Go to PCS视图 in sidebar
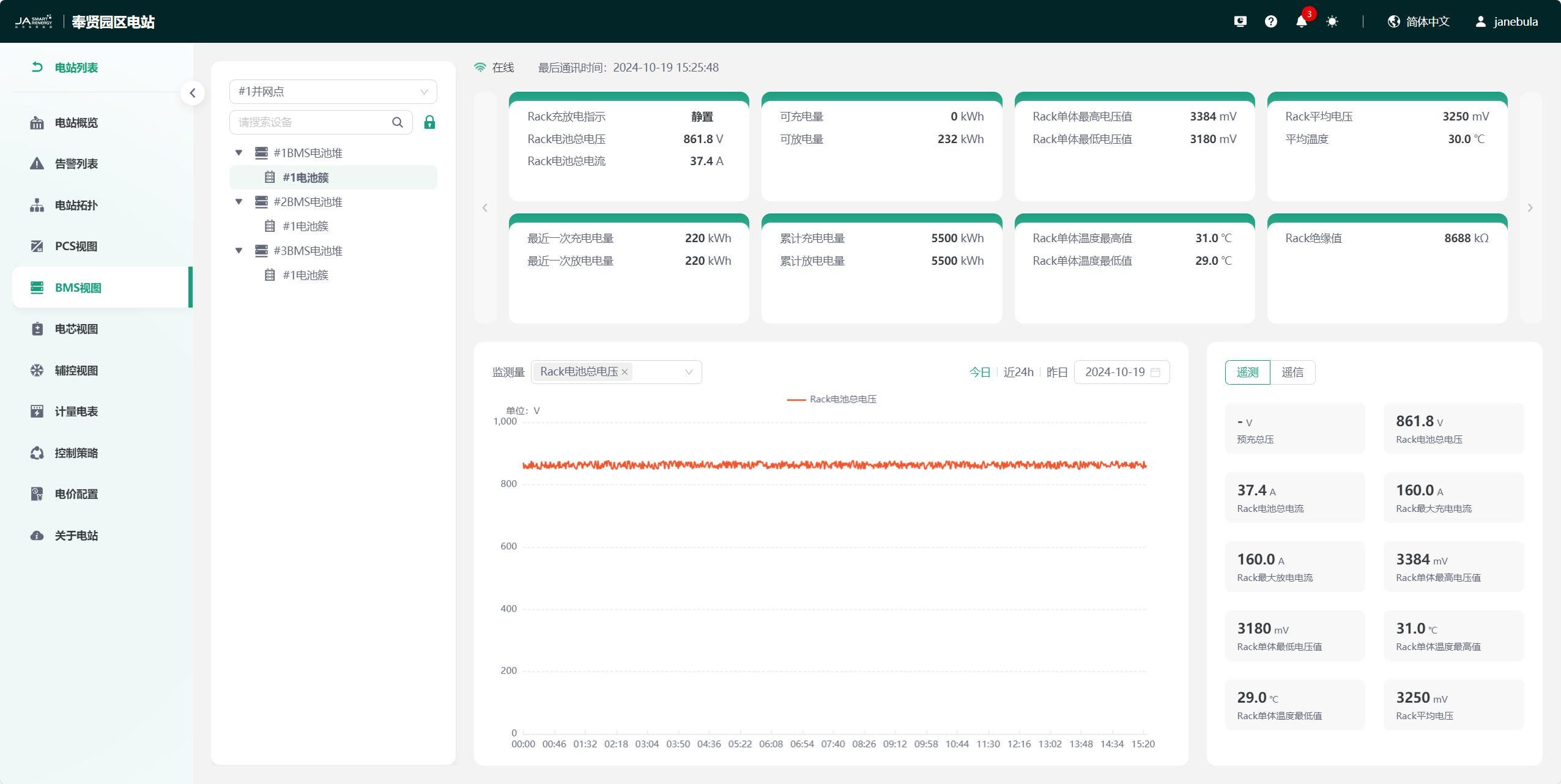 (x=76, y=246)
